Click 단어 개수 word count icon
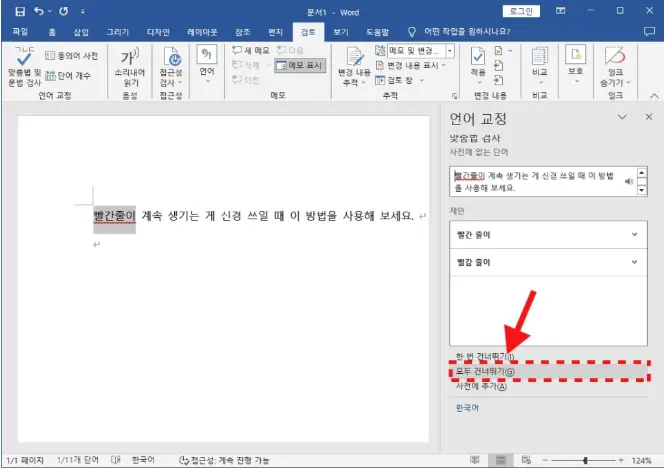Image resolution: width=664 pixels, height=469 pixels. point(68,75)
